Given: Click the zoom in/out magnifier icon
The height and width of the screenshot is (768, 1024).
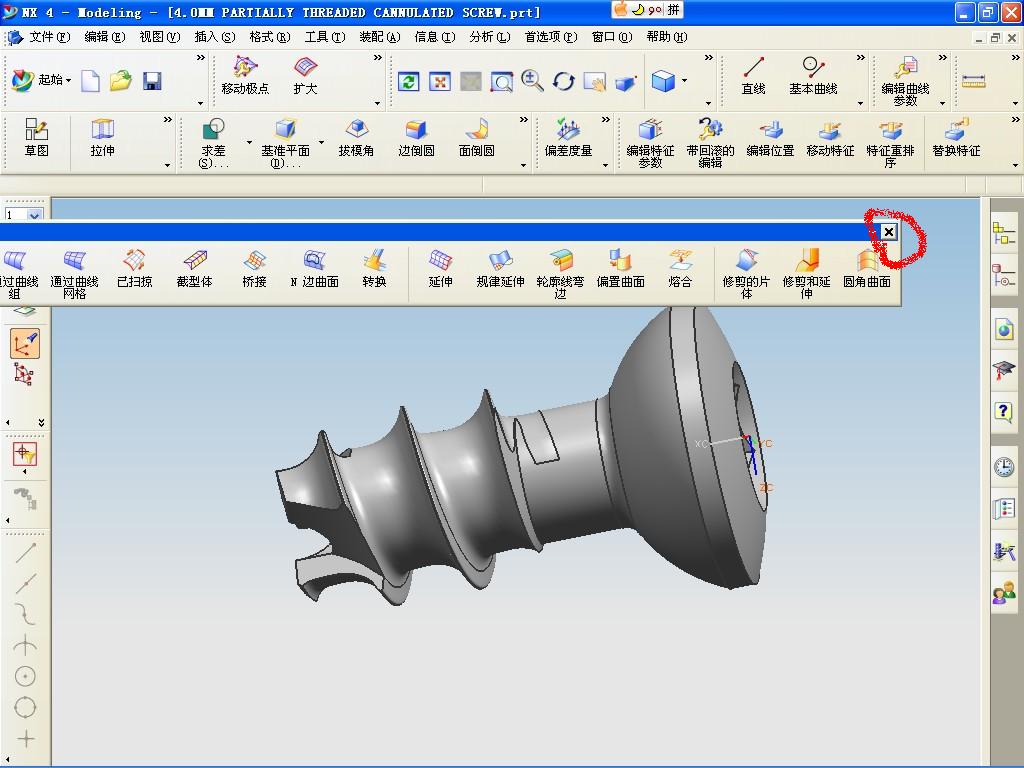Looking at the screenshot, I should click(532, 82).
